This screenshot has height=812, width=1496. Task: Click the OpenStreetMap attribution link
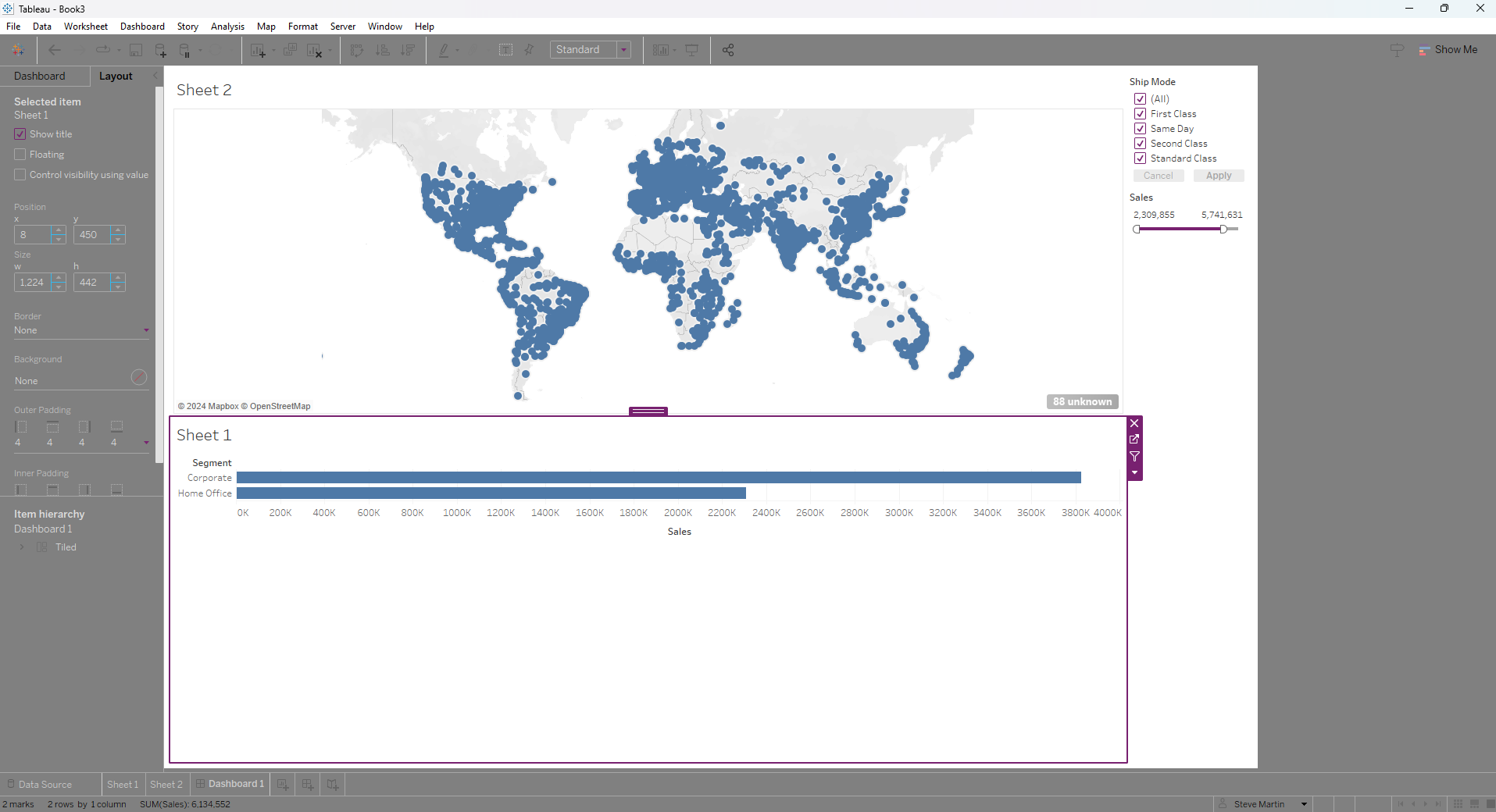[x=279, y=406]
